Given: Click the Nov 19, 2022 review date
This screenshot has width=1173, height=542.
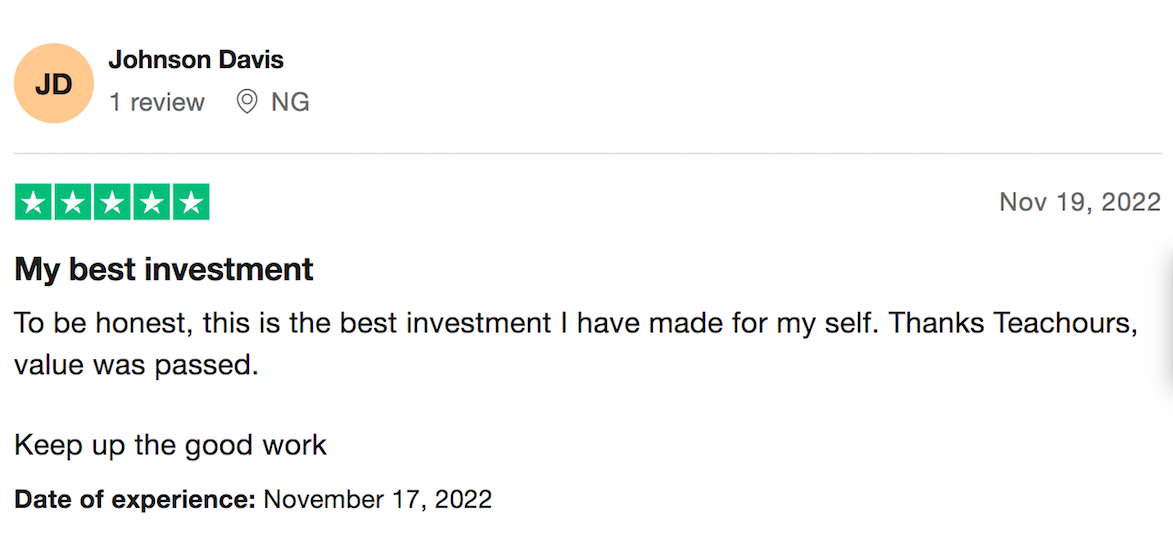Looking at the screenshot, I should 1080,202.
